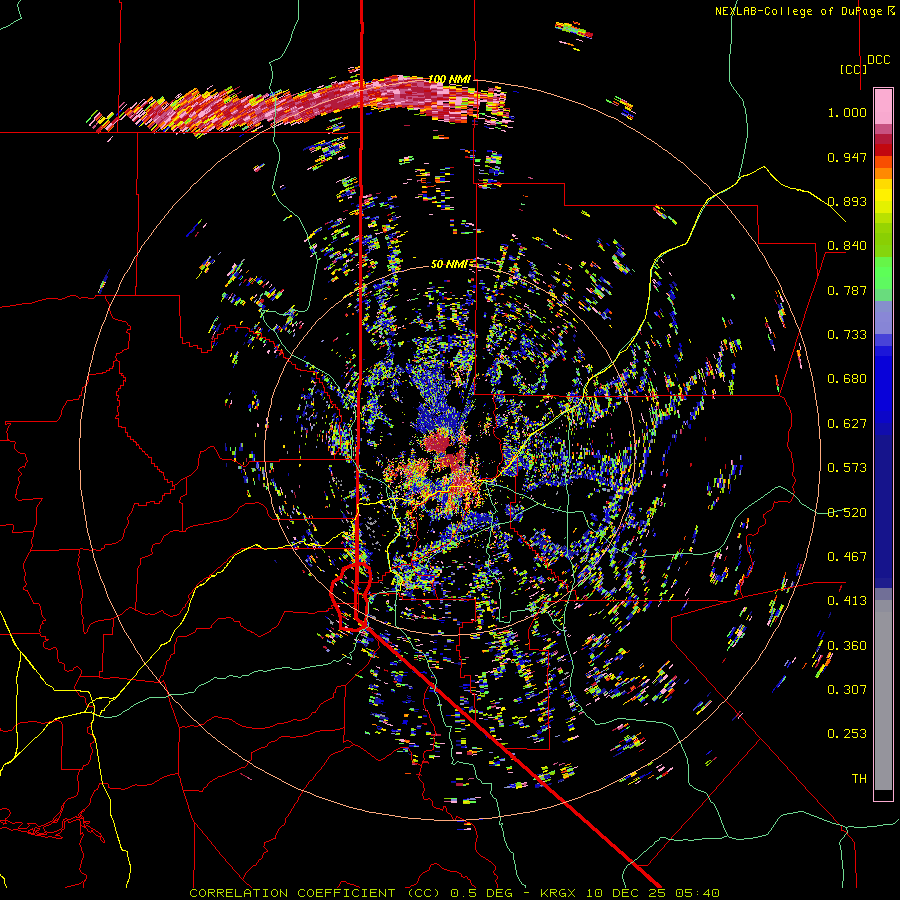The image size is (900, 900).
Task: Select the 0.307 scale value
Action: coord(847,690)
